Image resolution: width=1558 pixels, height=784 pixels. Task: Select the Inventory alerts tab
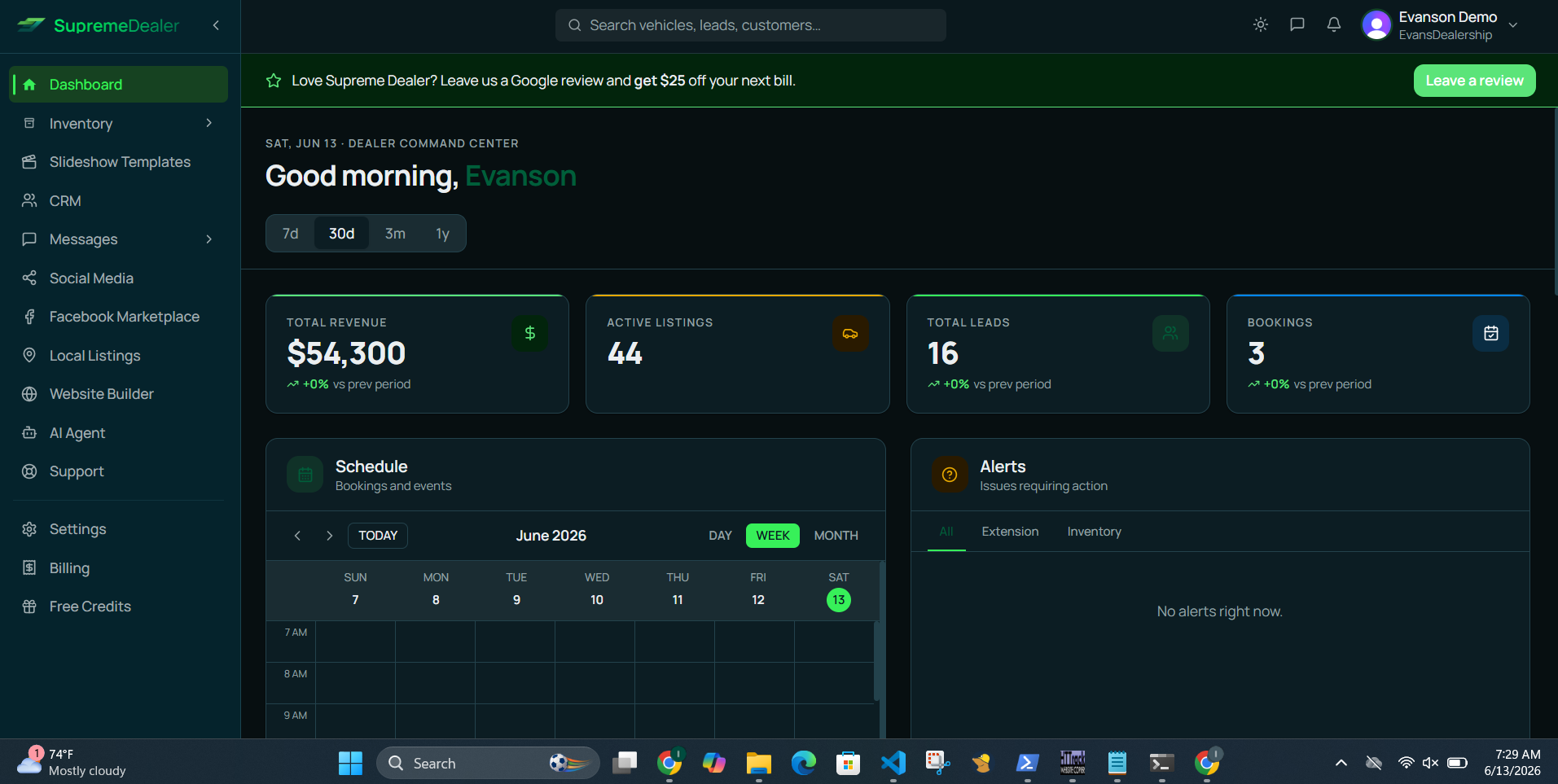pos(1094,532)
